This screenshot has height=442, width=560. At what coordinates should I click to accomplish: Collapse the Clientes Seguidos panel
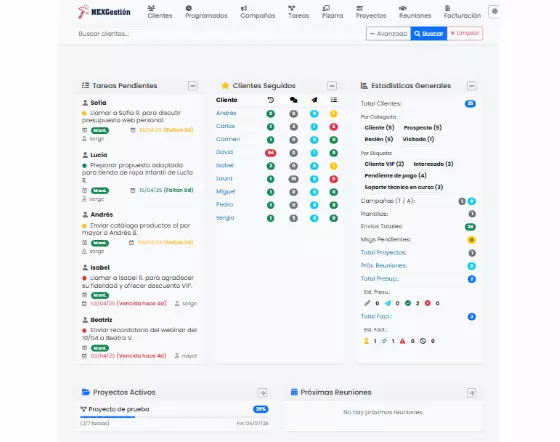[332, 86]
